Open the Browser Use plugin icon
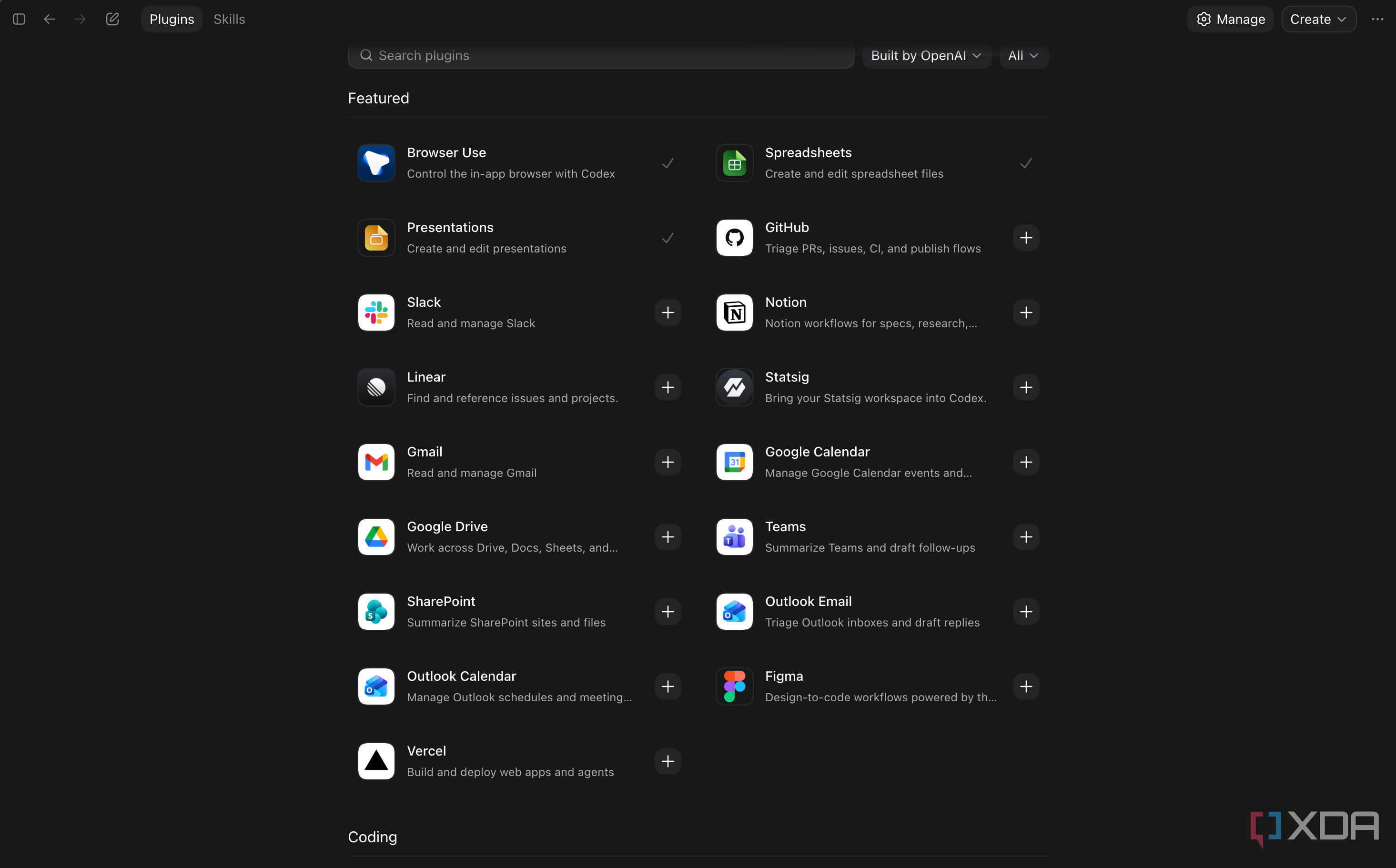Viewport: 1396px width, 868px height. click(x=376, y=163)
